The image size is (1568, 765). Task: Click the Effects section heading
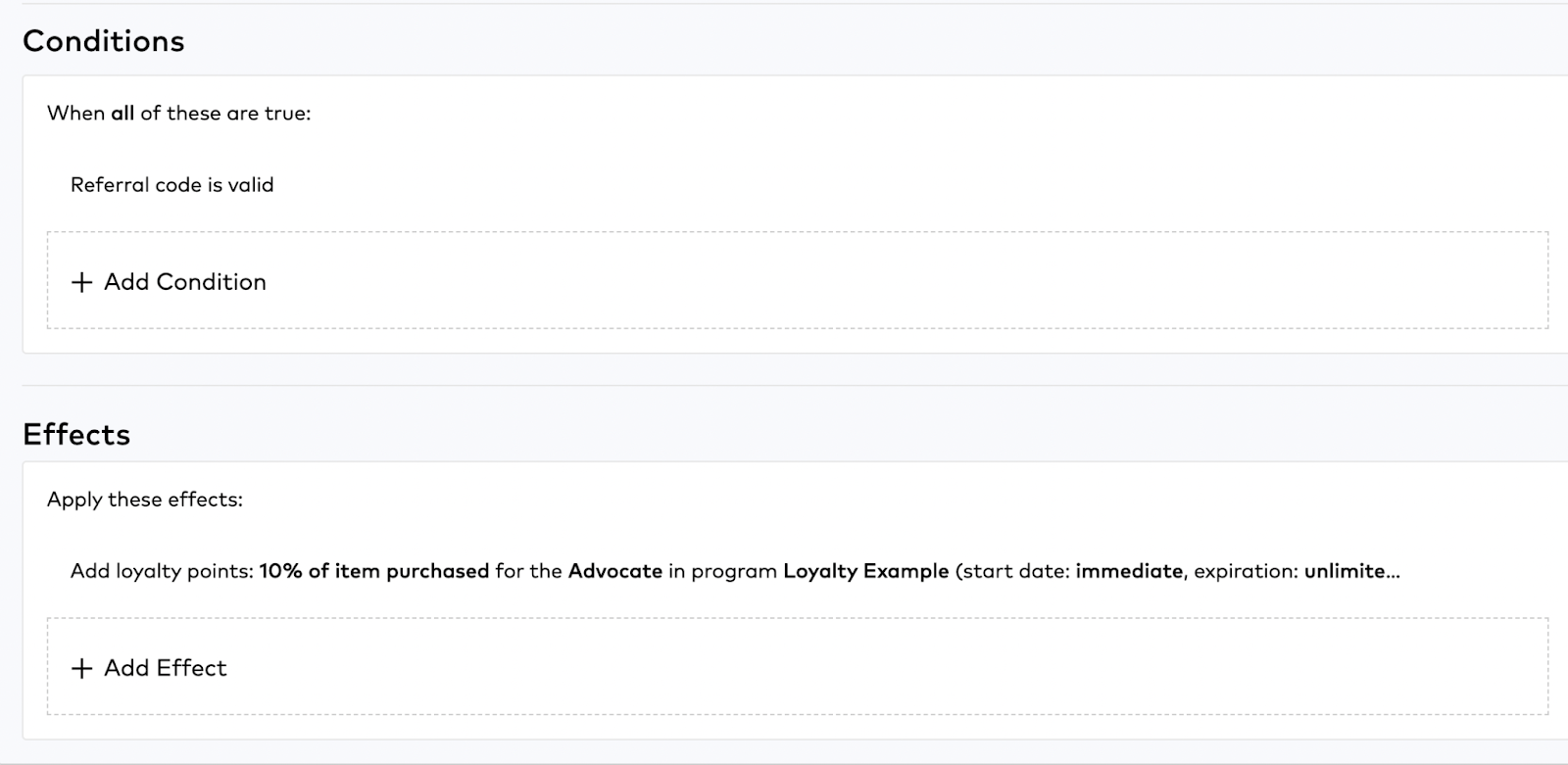point(77,434)
